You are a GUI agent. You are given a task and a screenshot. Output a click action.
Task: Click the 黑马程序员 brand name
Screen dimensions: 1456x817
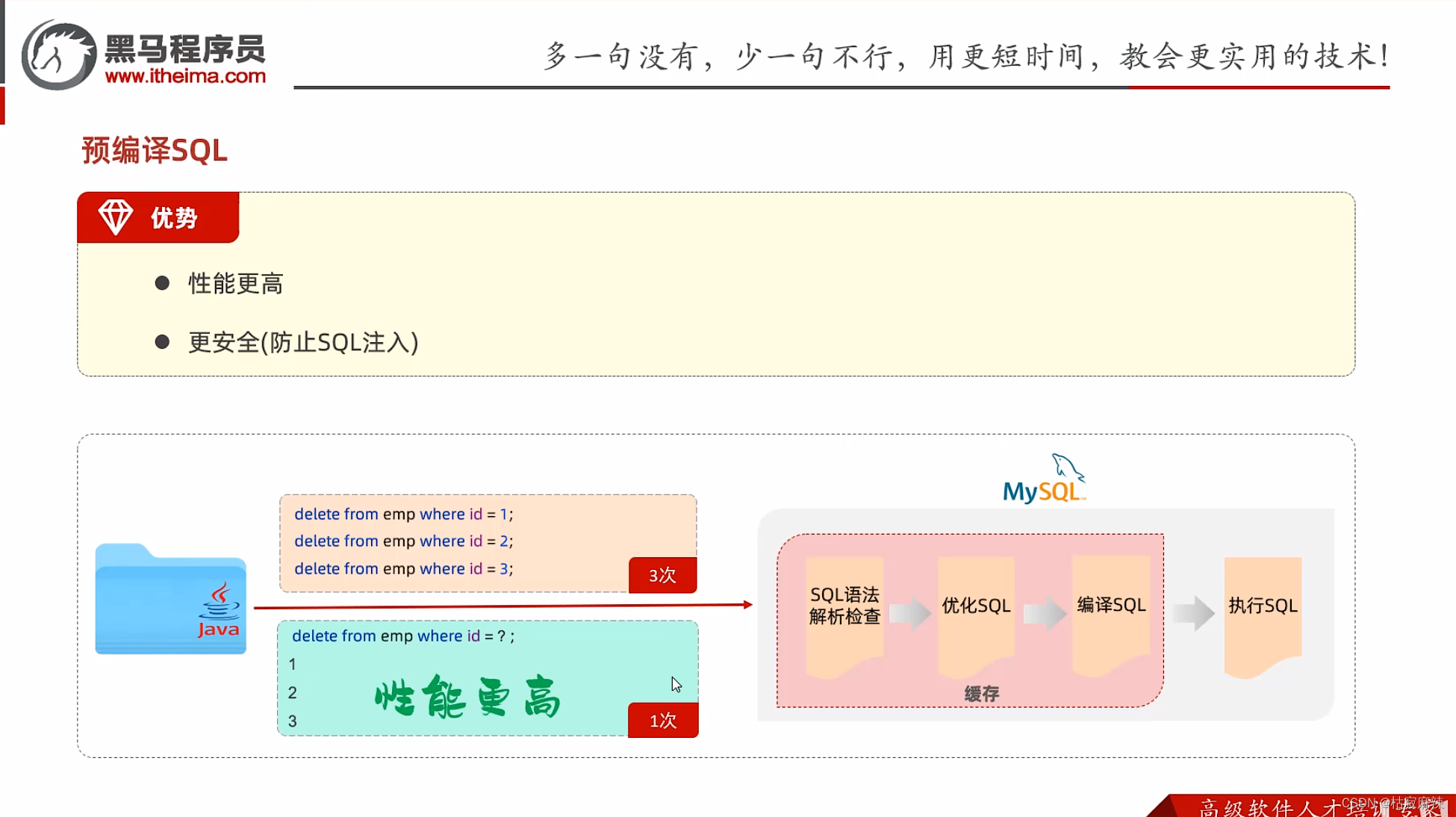tap(185, 49)
